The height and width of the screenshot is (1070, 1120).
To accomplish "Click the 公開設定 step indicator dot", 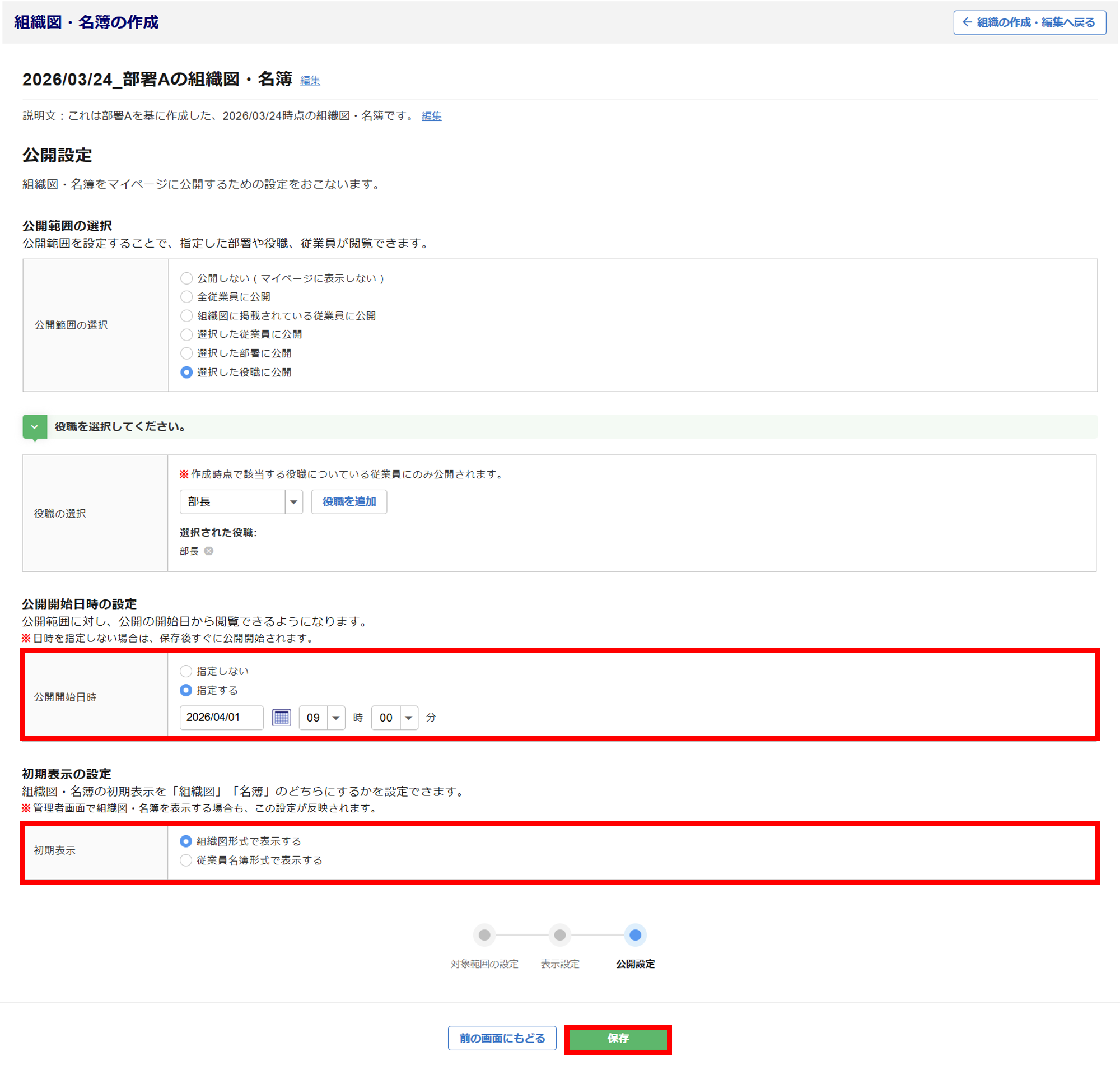I will [634, 935].
